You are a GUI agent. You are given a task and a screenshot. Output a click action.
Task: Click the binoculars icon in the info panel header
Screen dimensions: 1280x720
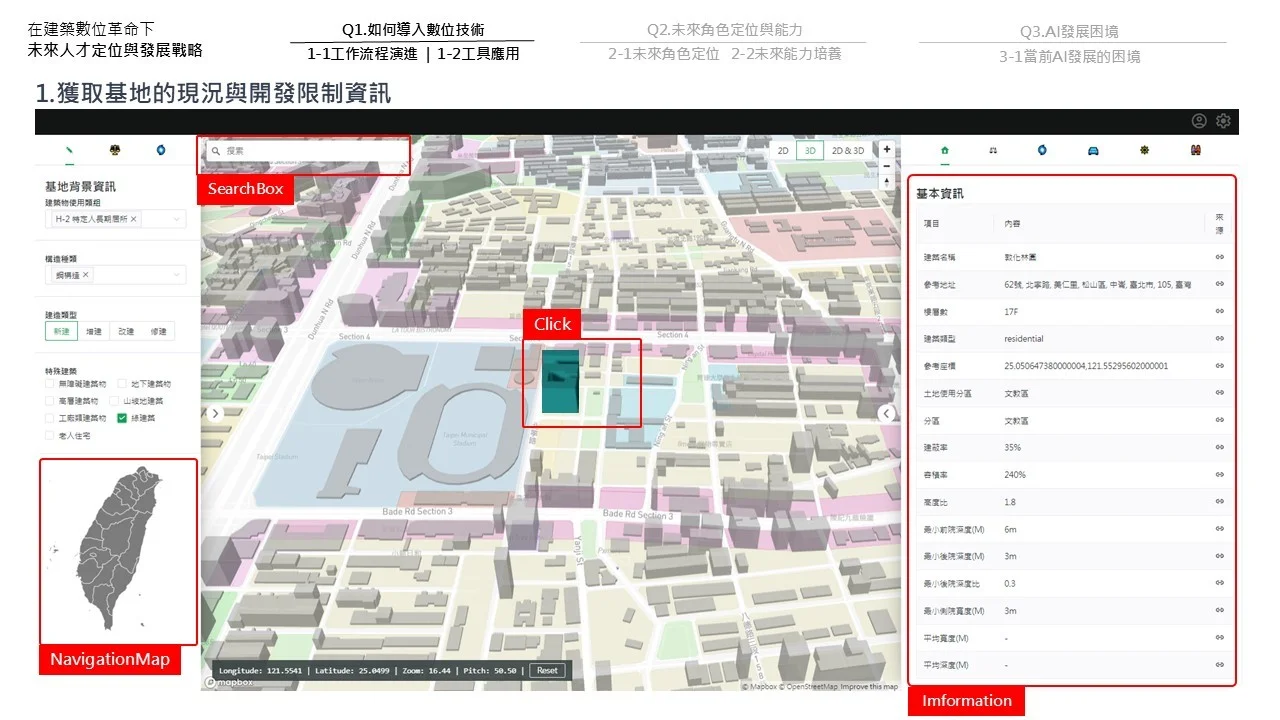993,150
